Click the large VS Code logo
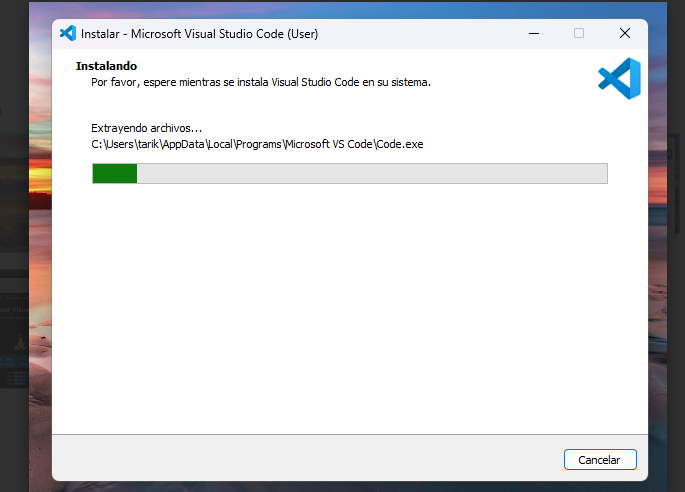Viewport: 685px width, 492px height. [618, 79]
